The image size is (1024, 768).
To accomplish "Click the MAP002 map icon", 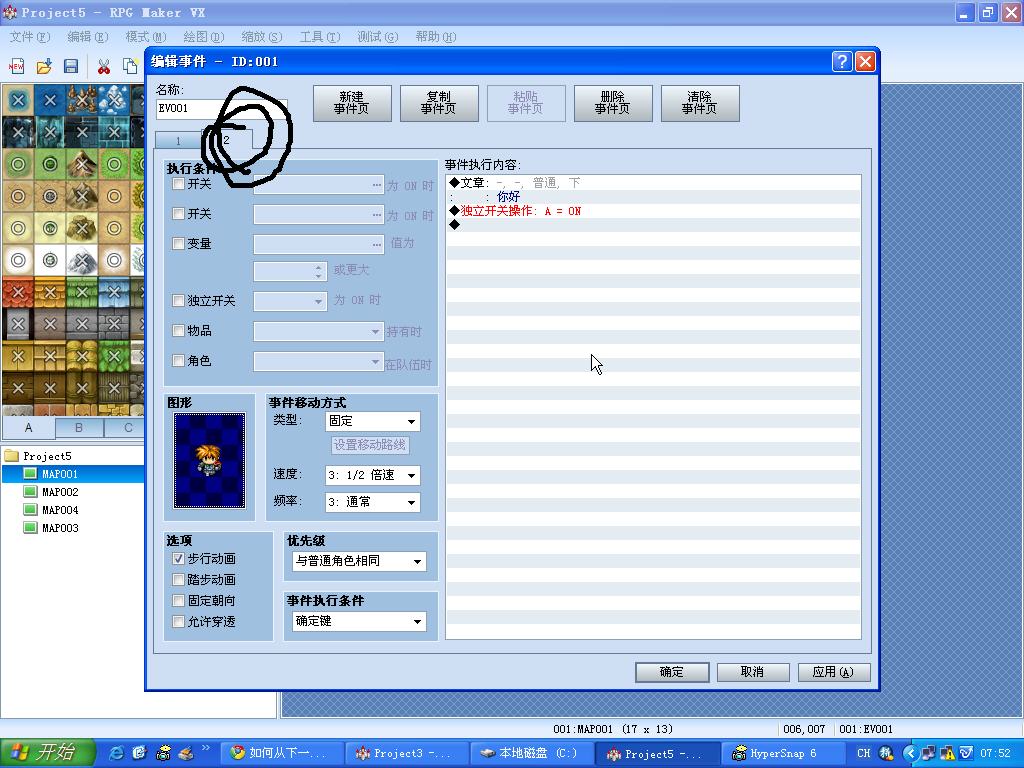I will tap(31, 492).
